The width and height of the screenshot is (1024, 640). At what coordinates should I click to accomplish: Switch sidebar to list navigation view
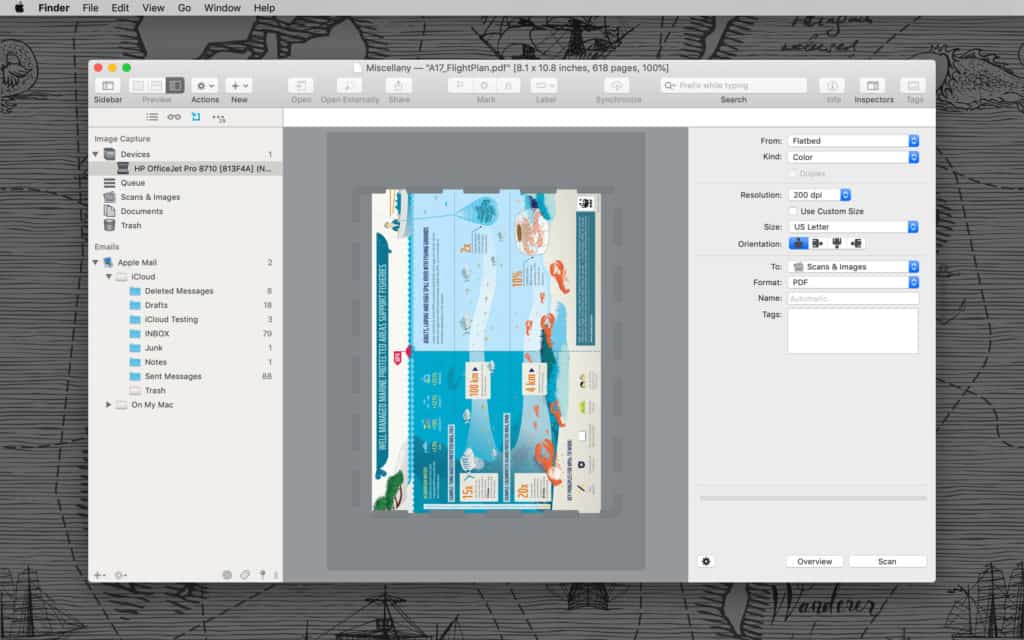[152, 117]
